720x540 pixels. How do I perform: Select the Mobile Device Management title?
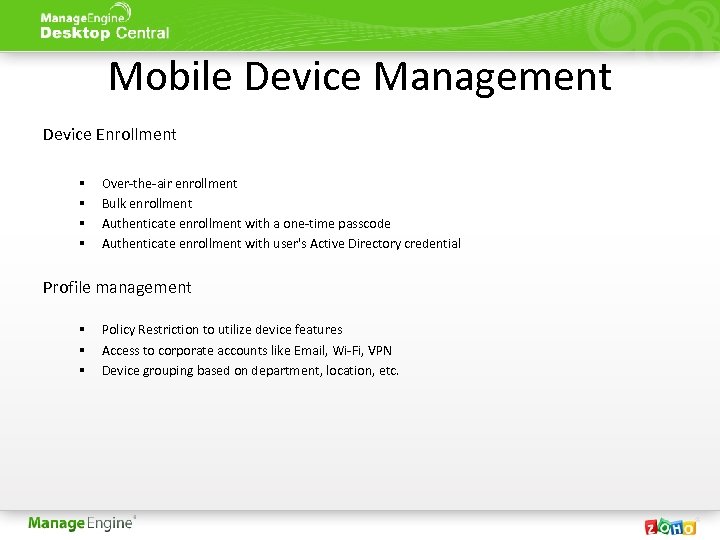360,77
